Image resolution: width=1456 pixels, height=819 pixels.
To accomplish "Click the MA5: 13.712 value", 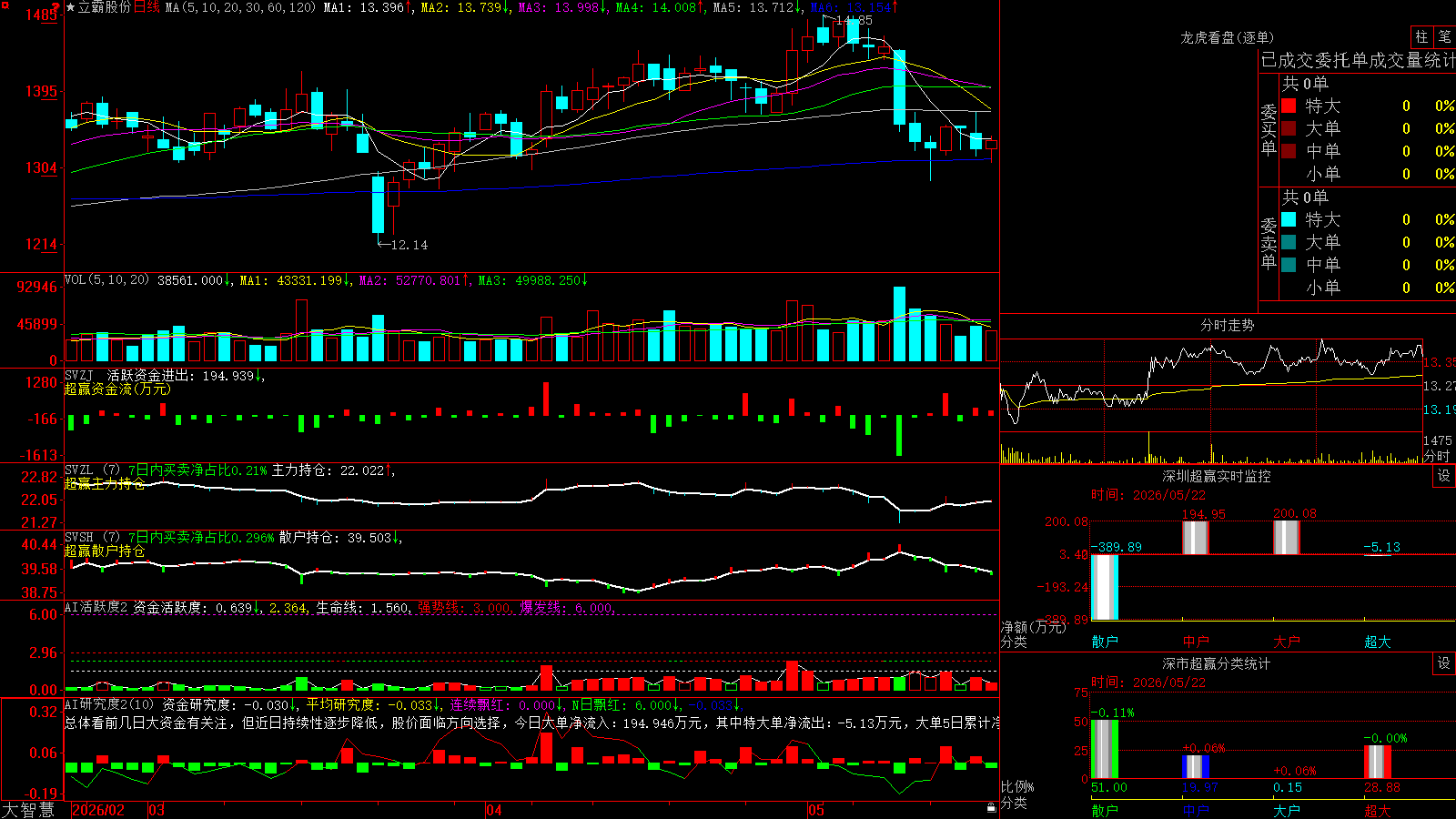I will [753, 7].
